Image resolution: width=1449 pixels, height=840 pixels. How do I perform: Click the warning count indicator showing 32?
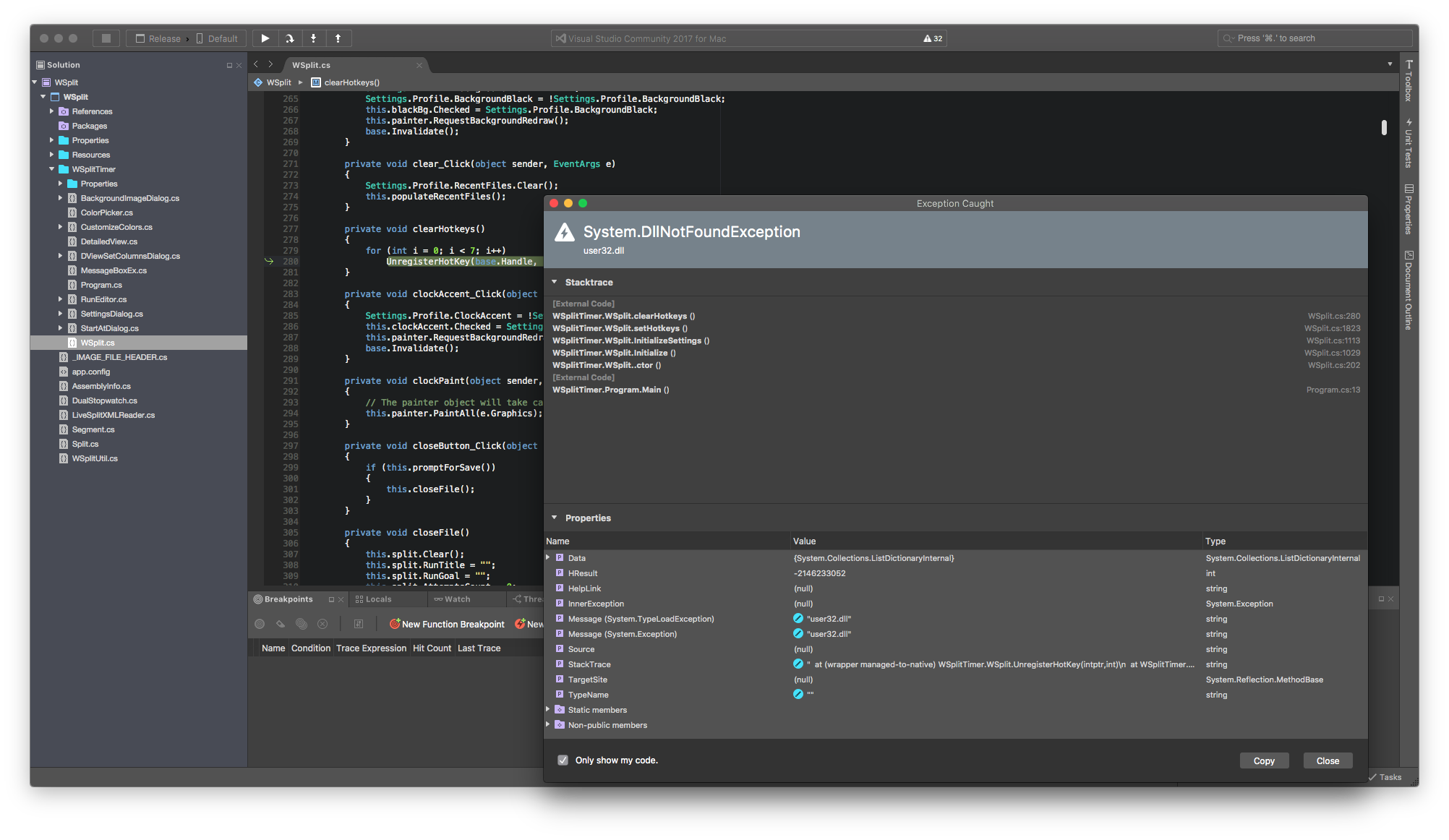pyautogui.click(x=933, y=38)
